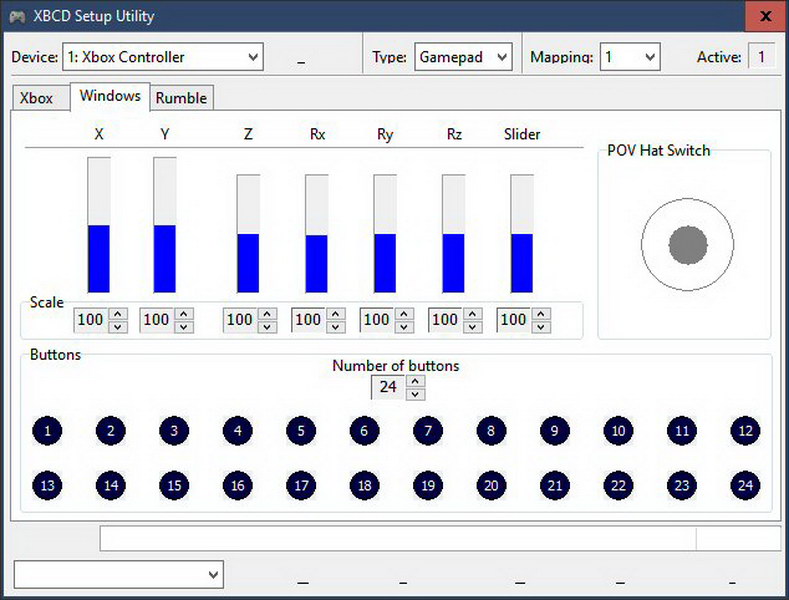Screen dimensions: 789x600
Task: Click button indicator 15
Action: [174, 485]
